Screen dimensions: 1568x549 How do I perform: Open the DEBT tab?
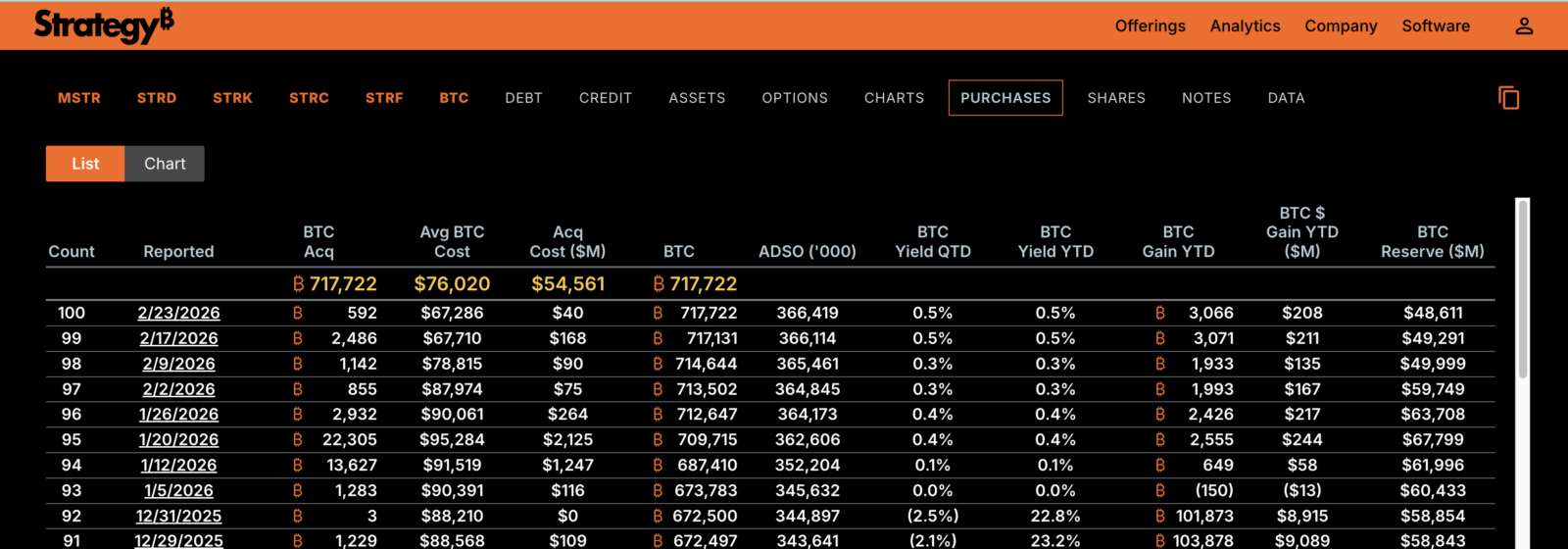tap(523, 98)
